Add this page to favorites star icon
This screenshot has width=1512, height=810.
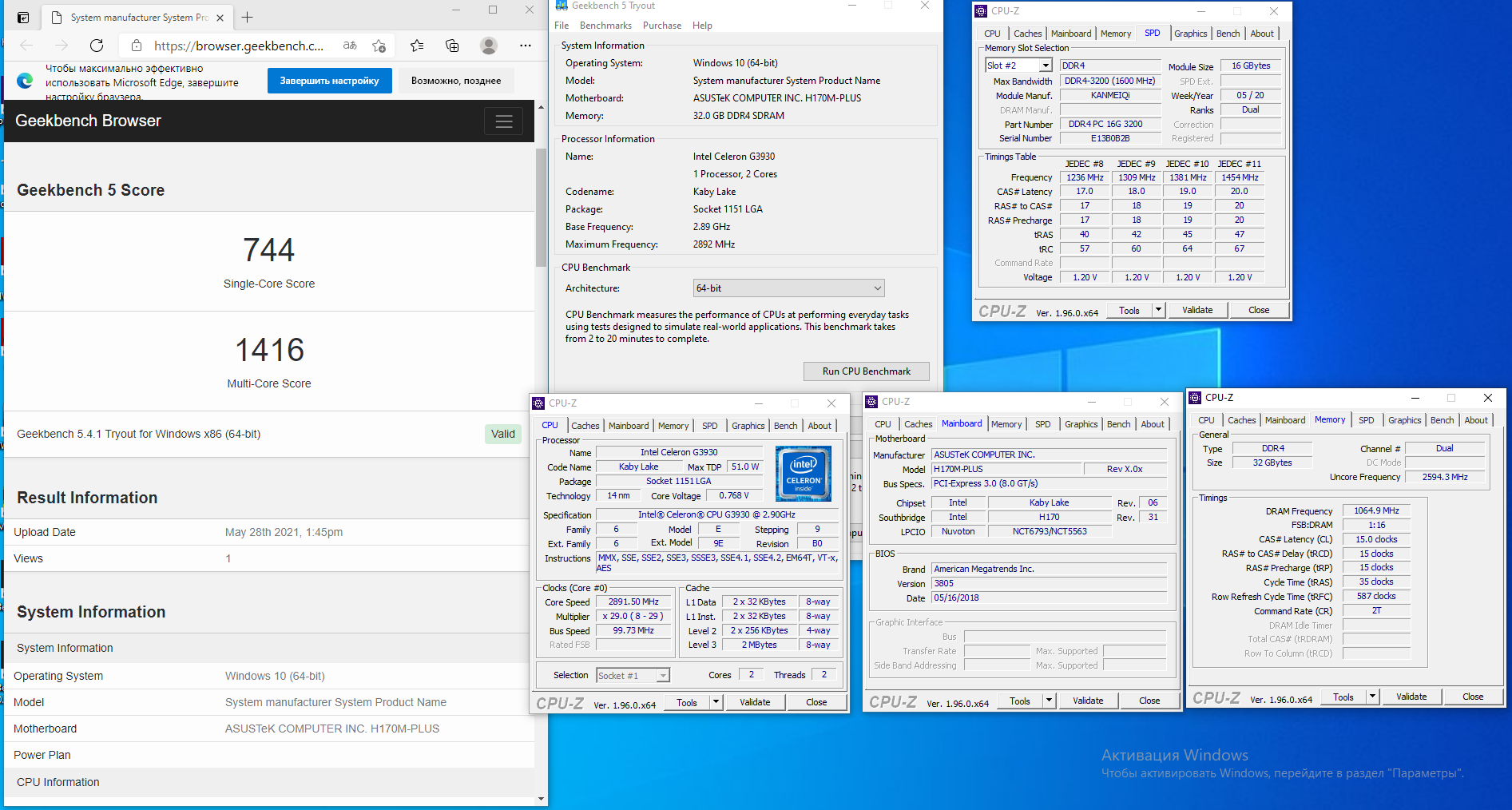click(379, 46)
